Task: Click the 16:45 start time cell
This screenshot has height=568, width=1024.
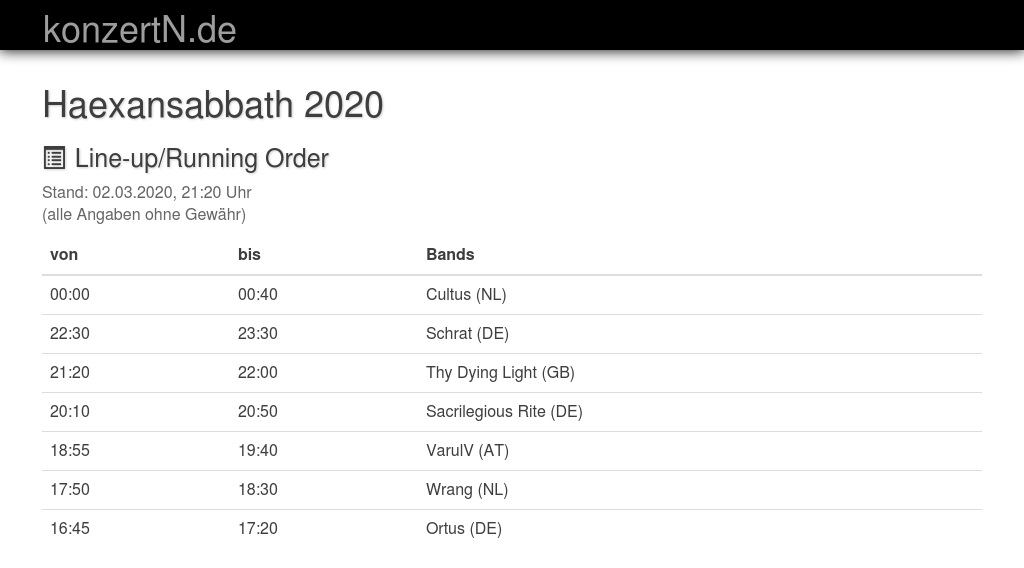Action: point(70,528)
